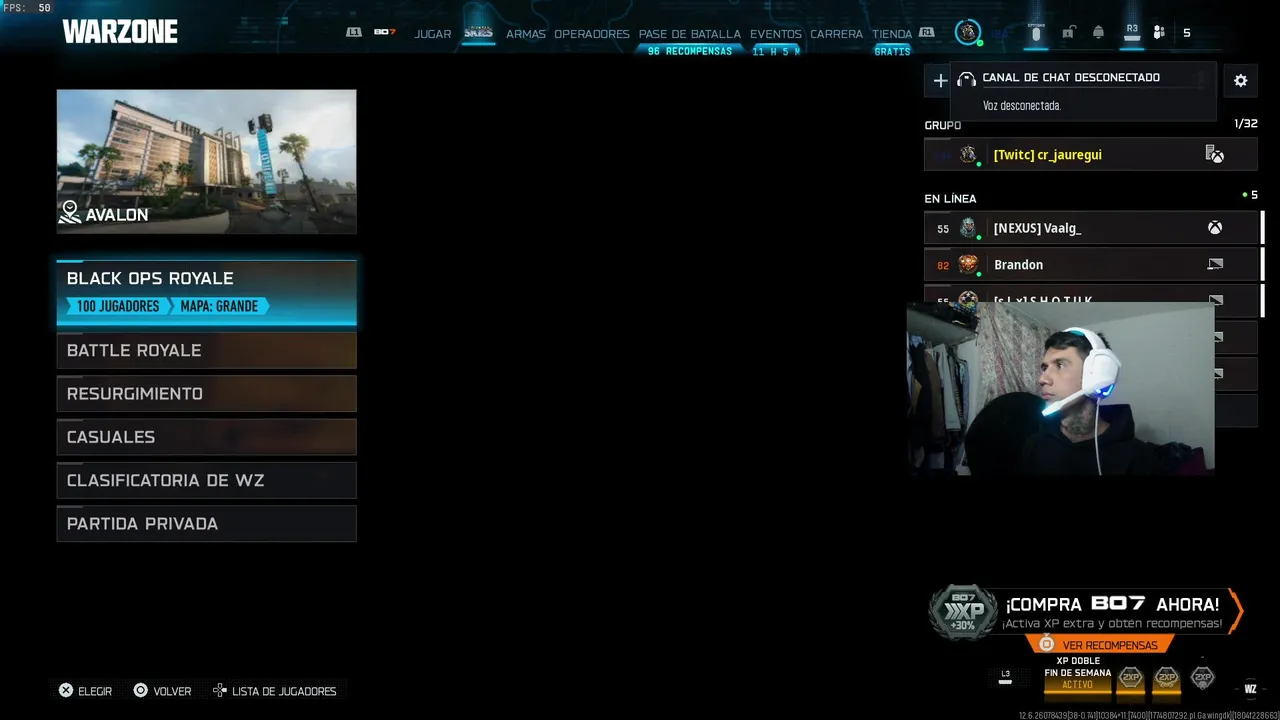Click the WZ logo icon

[x=1250, y=689]
